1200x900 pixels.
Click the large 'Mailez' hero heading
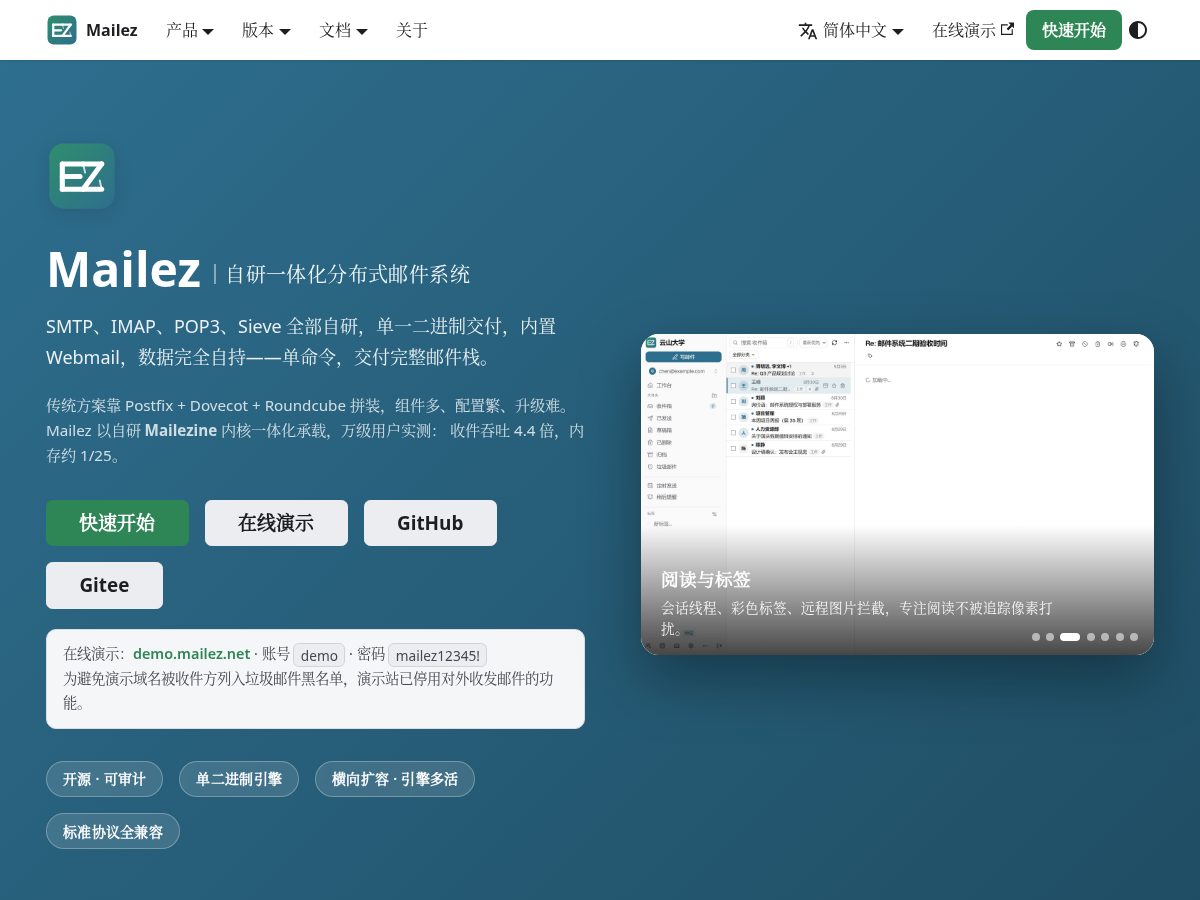coord(124,270)
